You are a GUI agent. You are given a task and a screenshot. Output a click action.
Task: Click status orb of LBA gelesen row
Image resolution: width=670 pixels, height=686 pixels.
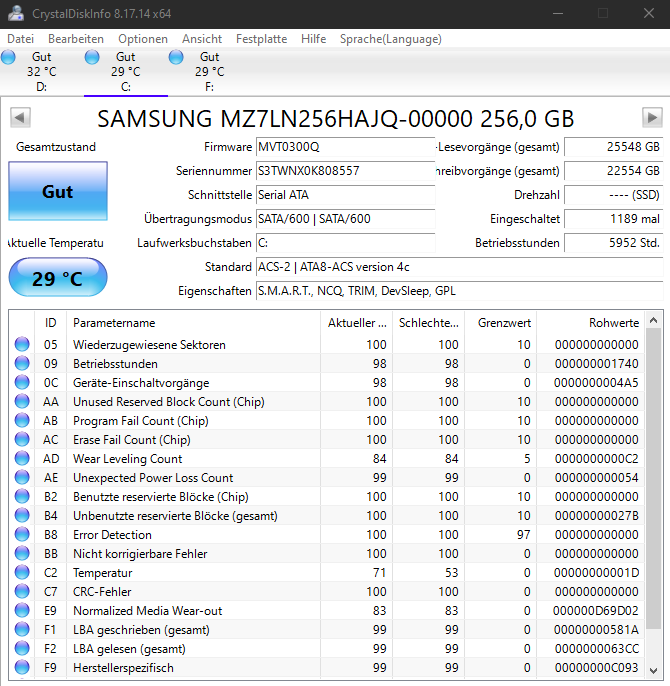pyautogui.click(x=22, y=648)
